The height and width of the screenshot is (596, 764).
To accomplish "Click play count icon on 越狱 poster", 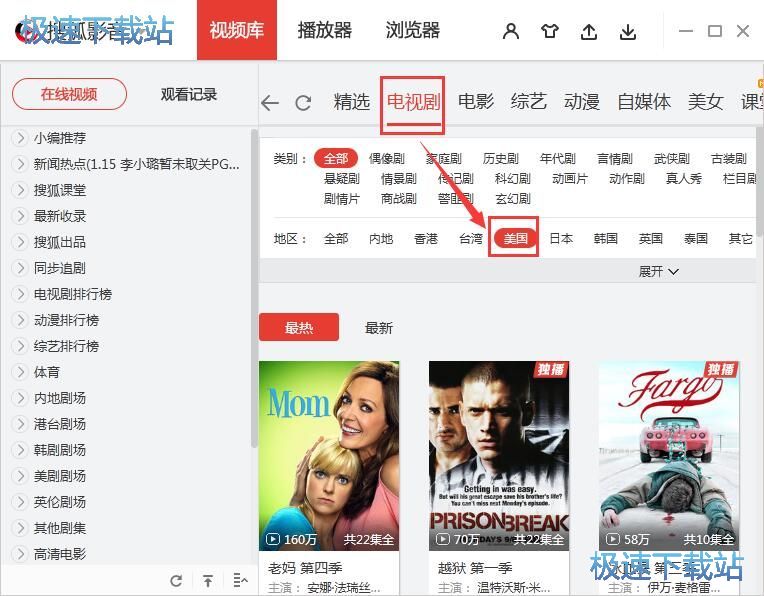I will (442, 539).
